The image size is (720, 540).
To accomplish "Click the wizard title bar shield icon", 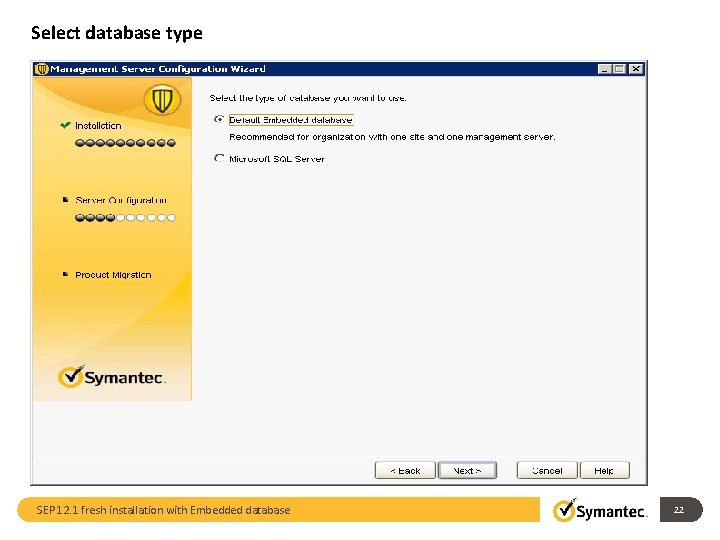I will pyautogui.click(x=42, y=69).
